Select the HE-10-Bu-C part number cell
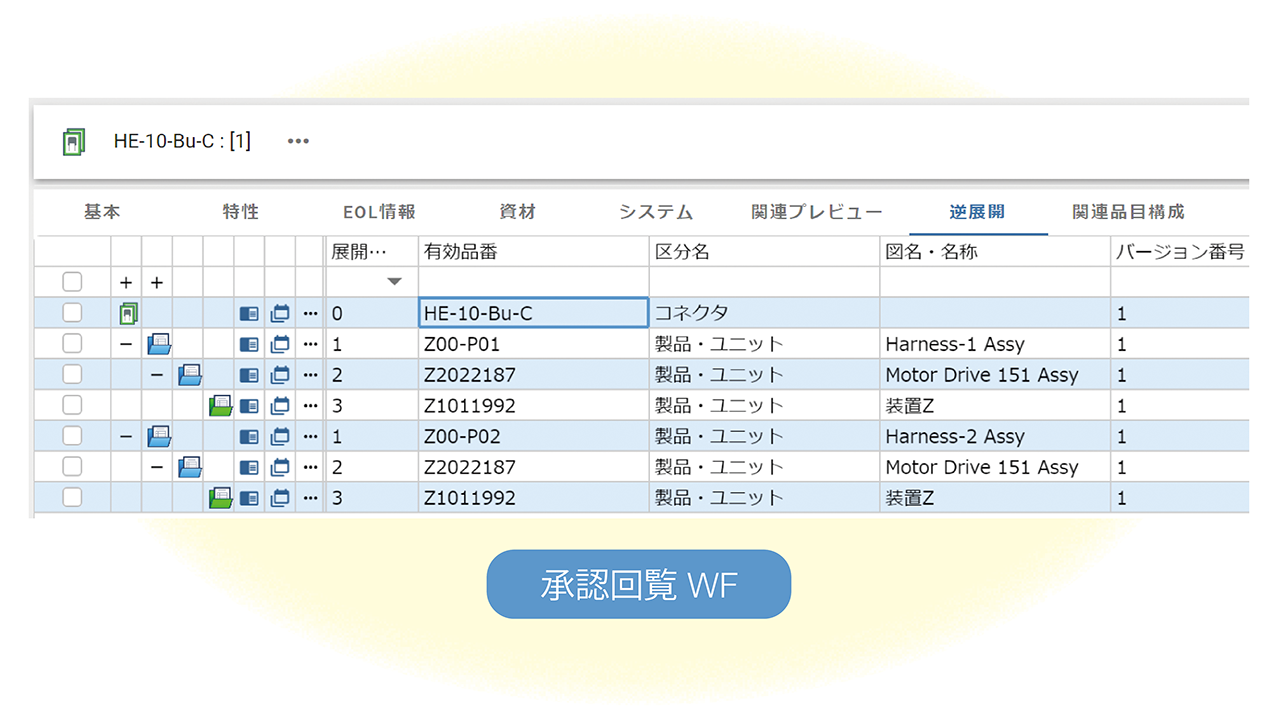The height and width of the screenshot is (719, 1280). 533,314
